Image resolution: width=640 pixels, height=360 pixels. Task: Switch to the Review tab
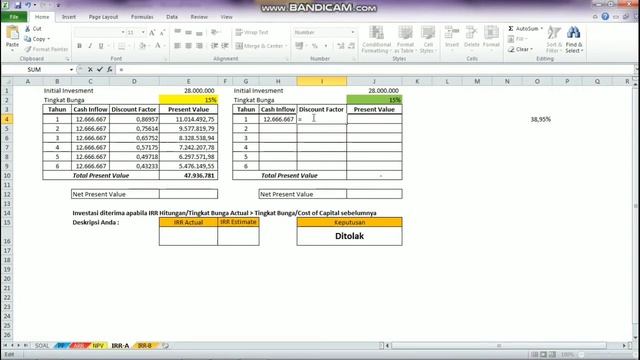(x=199, y=17)
